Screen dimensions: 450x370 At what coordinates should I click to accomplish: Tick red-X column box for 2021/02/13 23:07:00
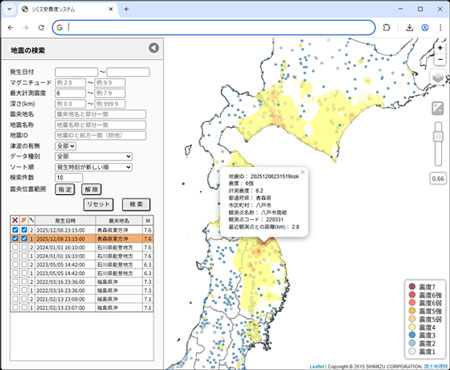[x=15, y=308]
